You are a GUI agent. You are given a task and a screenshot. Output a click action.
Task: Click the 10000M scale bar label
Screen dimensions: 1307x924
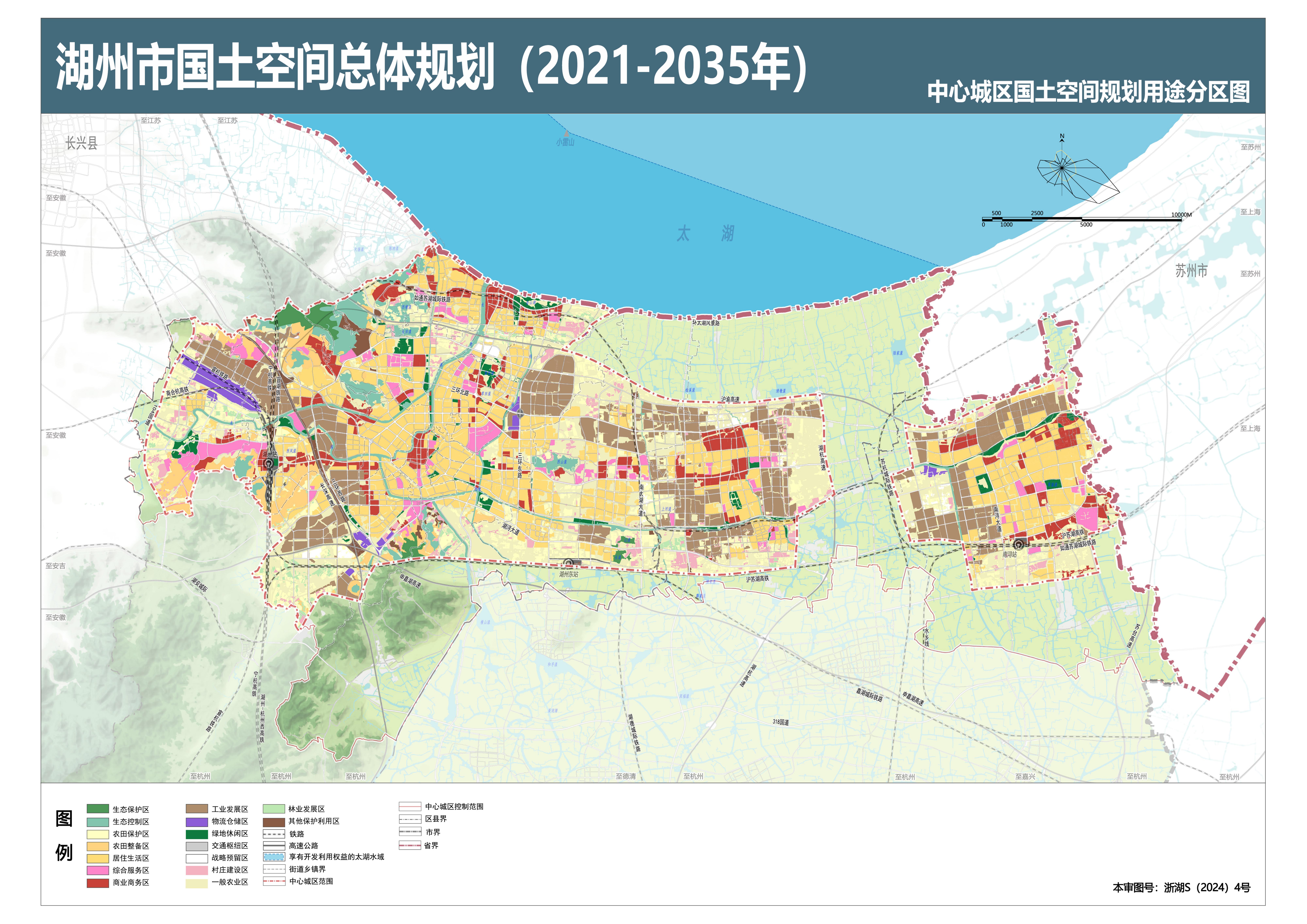(1181, 215)
